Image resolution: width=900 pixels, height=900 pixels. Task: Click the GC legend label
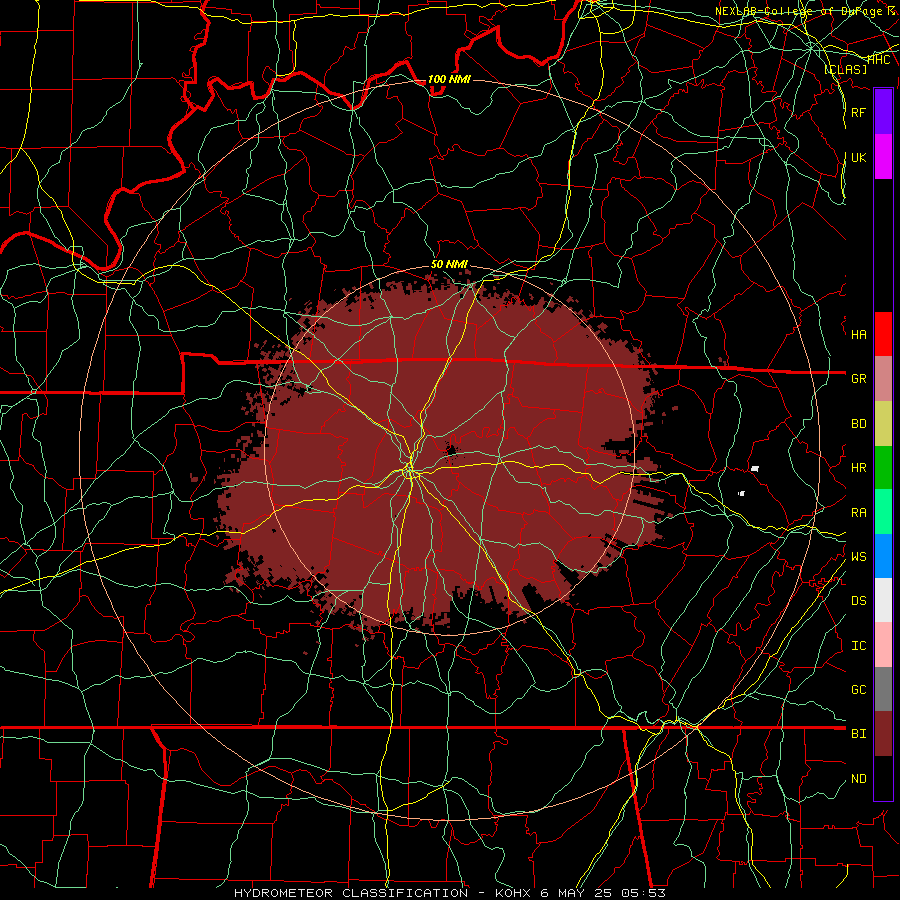tap(858, 690)
